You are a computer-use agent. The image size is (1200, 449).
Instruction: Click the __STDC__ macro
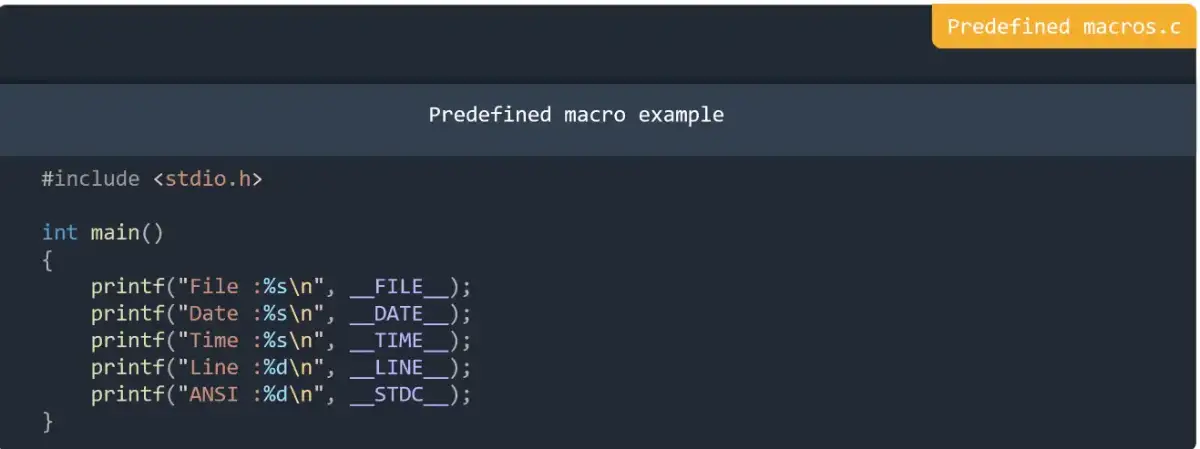coord(399,395)
